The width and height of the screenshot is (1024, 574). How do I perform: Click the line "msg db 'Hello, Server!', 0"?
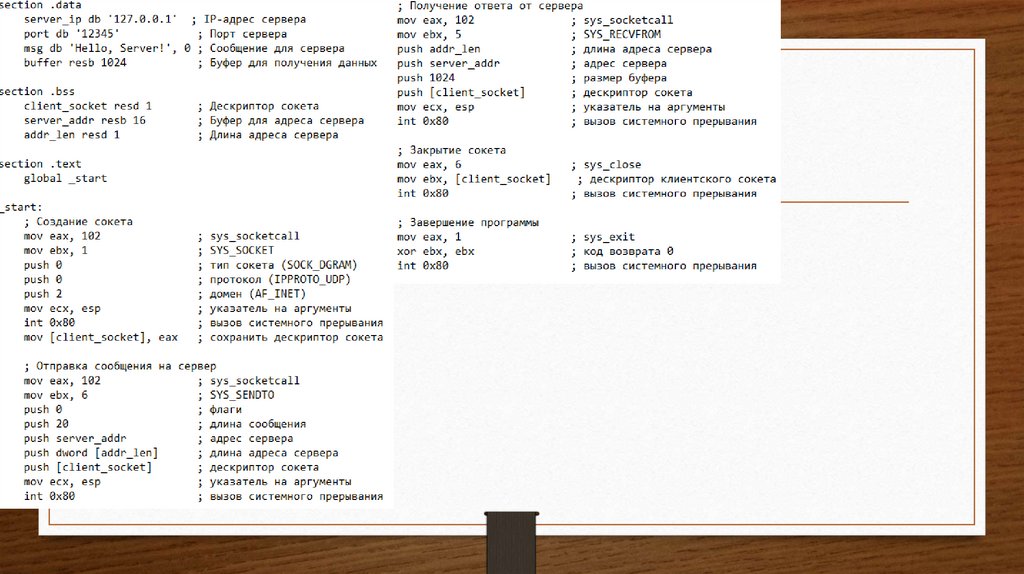click(107, 48)
